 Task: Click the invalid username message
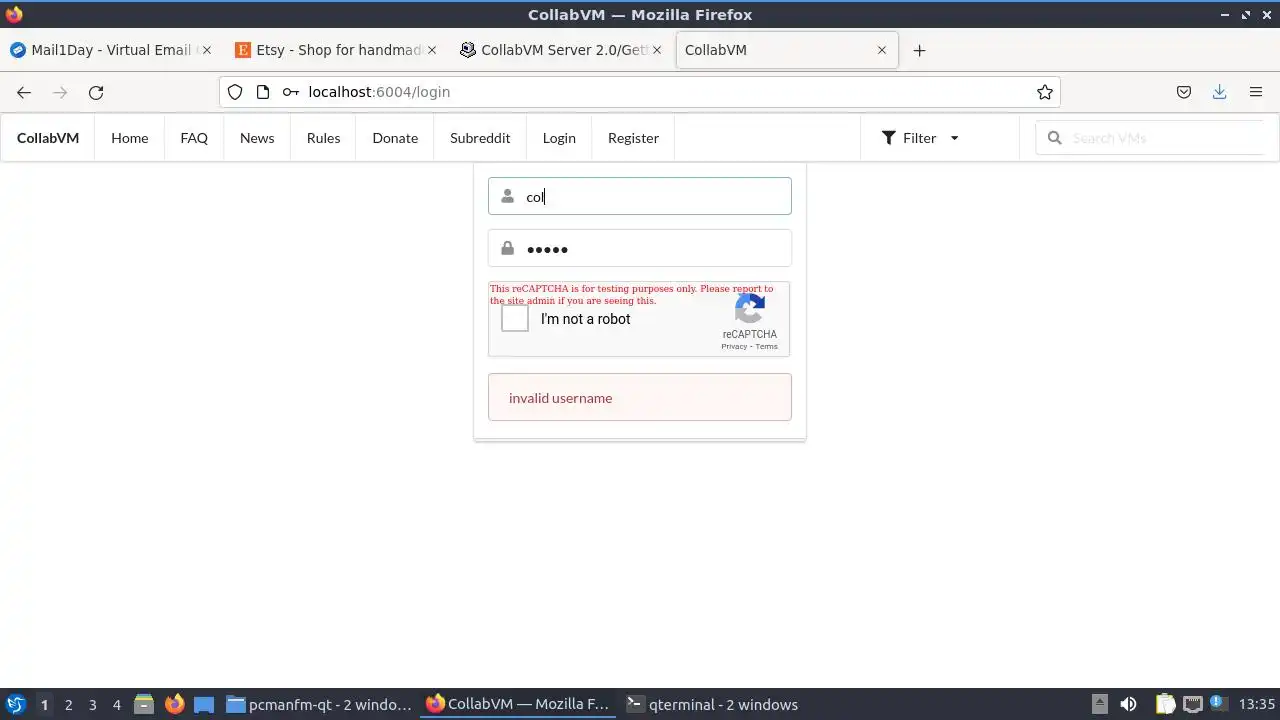[640, 397]
